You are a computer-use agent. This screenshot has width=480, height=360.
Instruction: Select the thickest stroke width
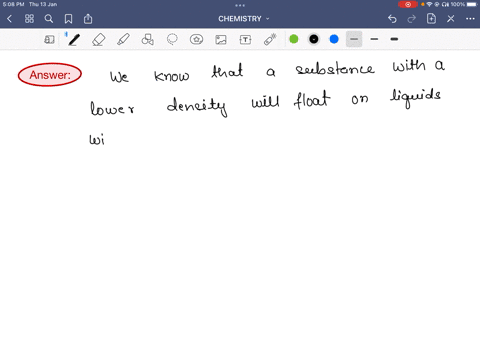click(x=394, y=39)
